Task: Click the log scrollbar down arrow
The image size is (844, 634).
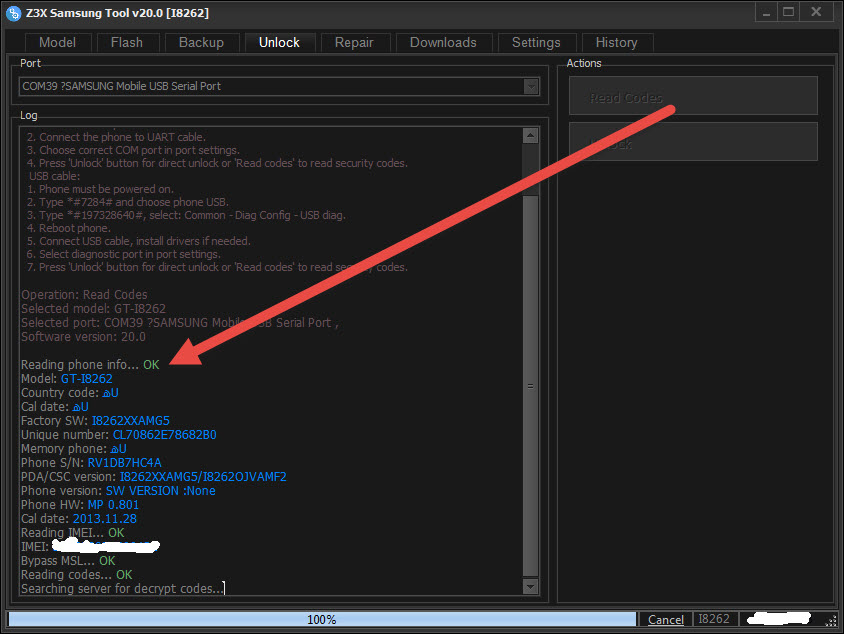Action: pos(531,586)
